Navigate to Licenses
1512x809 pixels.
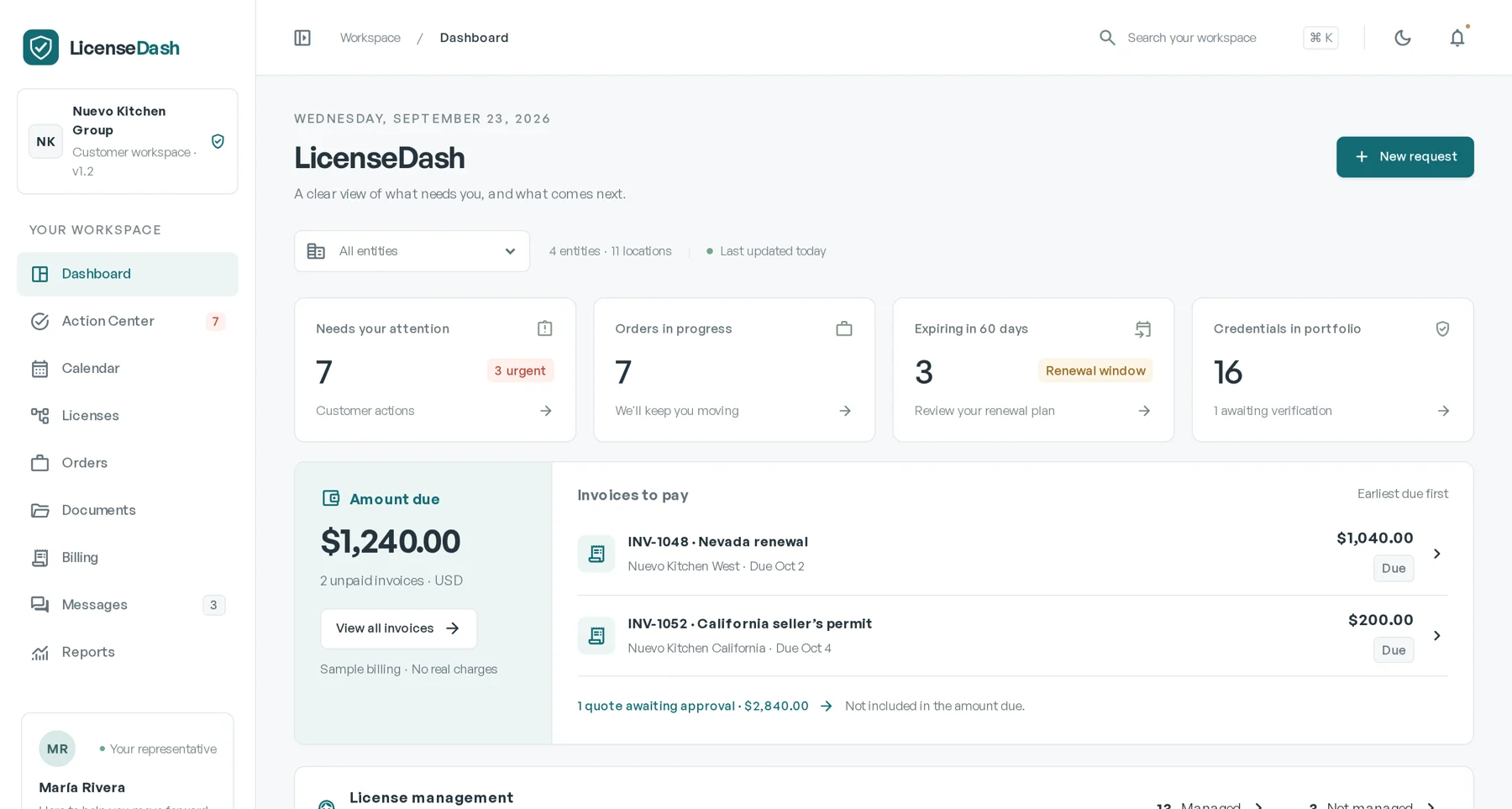[x=128, y=416]
